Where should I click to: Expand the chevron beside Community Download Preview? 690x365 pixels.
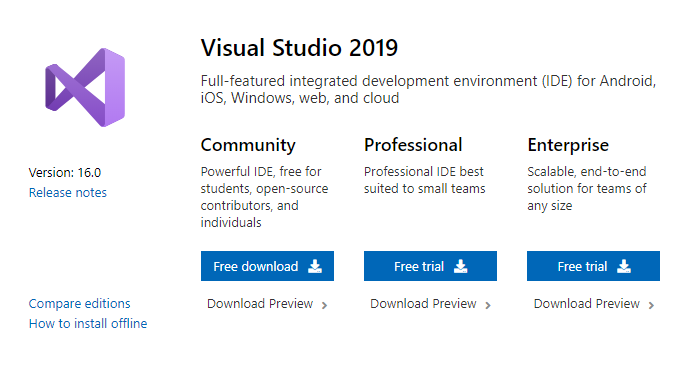pos(324,305)
